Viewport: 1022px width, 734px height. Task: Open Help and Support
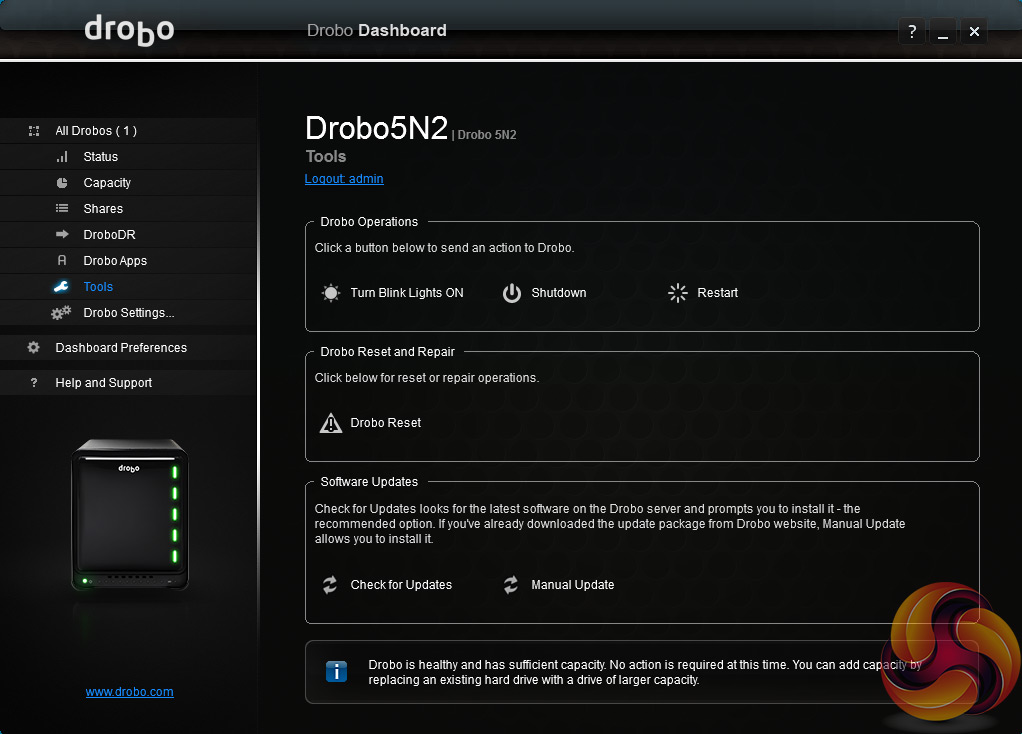click(104, 383)
